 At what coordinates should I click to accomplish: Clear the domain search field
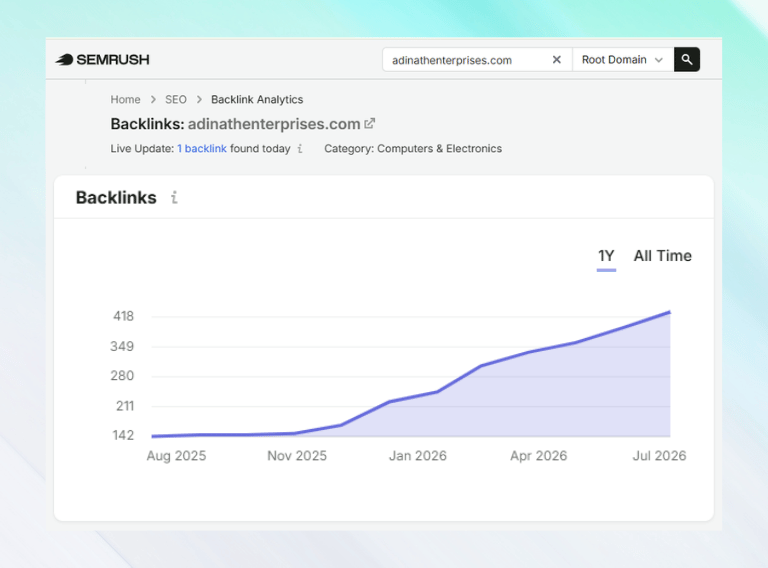point(556,60)
